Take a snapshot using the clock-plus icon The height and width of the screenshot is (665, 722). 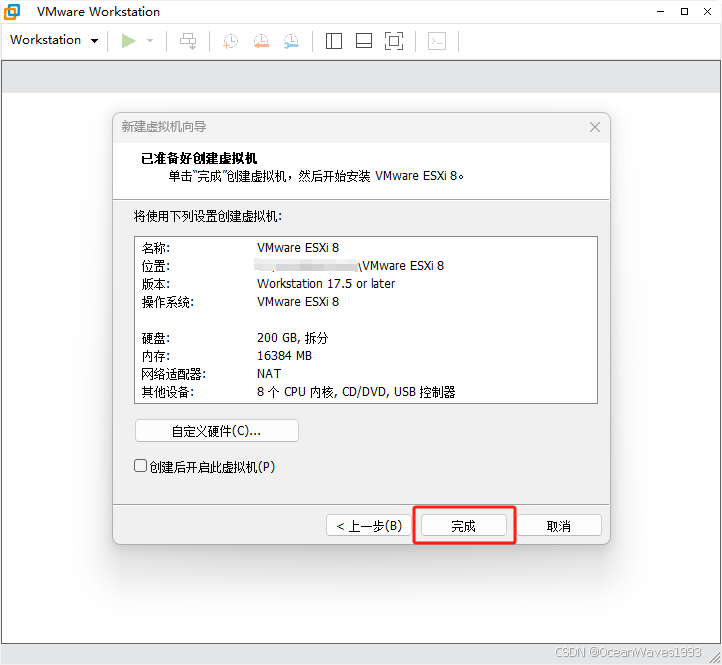click(x=230, y=41)
